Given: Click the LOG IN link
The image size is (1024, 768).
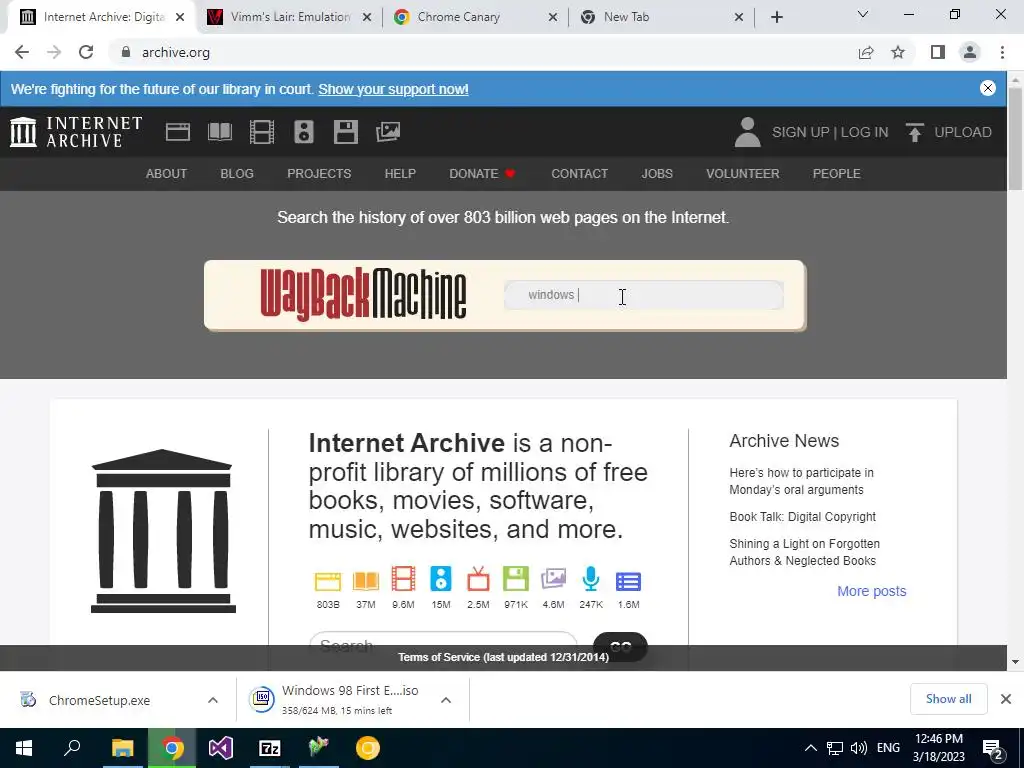Looking at the screenshot, I should [x=864, y=132].
